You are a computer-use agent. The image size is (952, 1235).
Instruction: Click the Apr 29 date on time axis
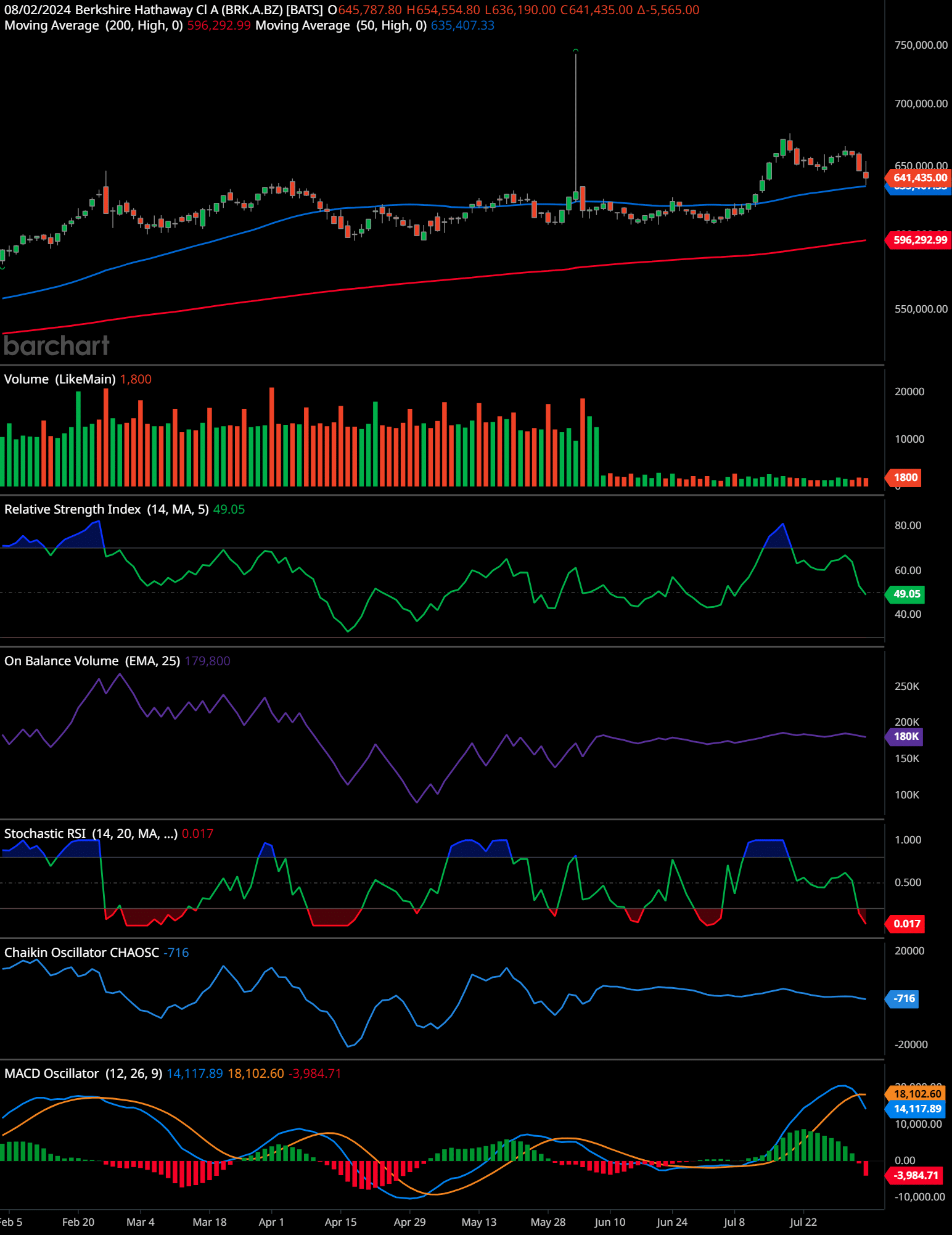click(x=409, y=1222)
